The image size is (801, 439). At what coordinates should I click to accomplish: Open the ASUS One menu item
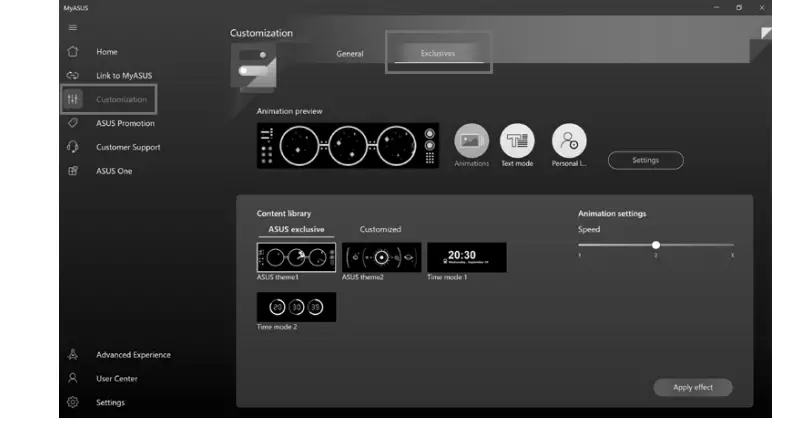coord(114,171)
